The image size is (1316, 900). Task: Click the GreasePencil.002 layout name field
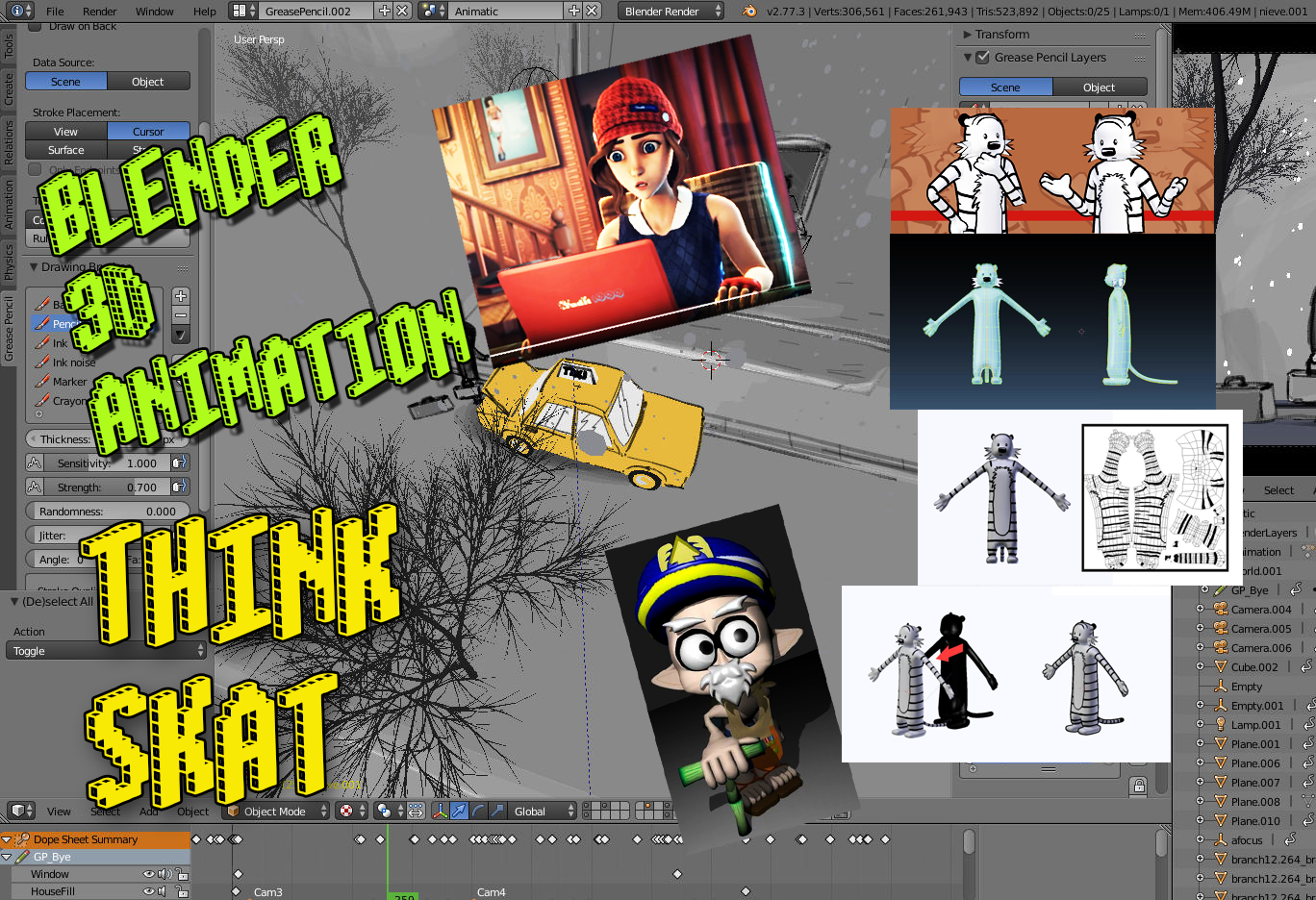pyautogui.click(x=316, y=11)
